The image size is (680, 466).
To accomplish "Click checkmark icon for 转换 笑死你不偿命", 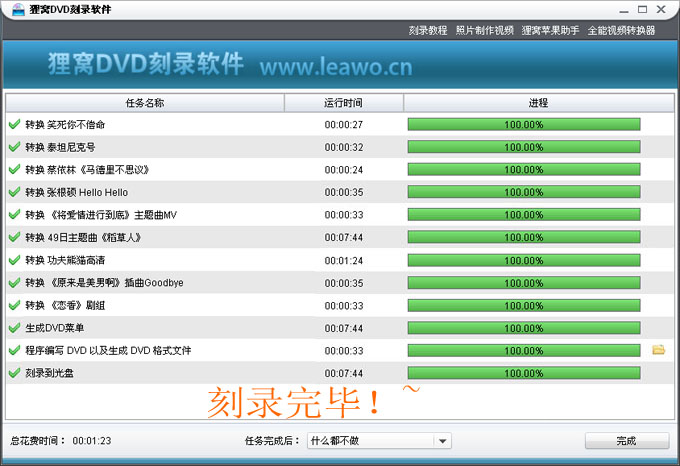I will (x=14, y=124).
